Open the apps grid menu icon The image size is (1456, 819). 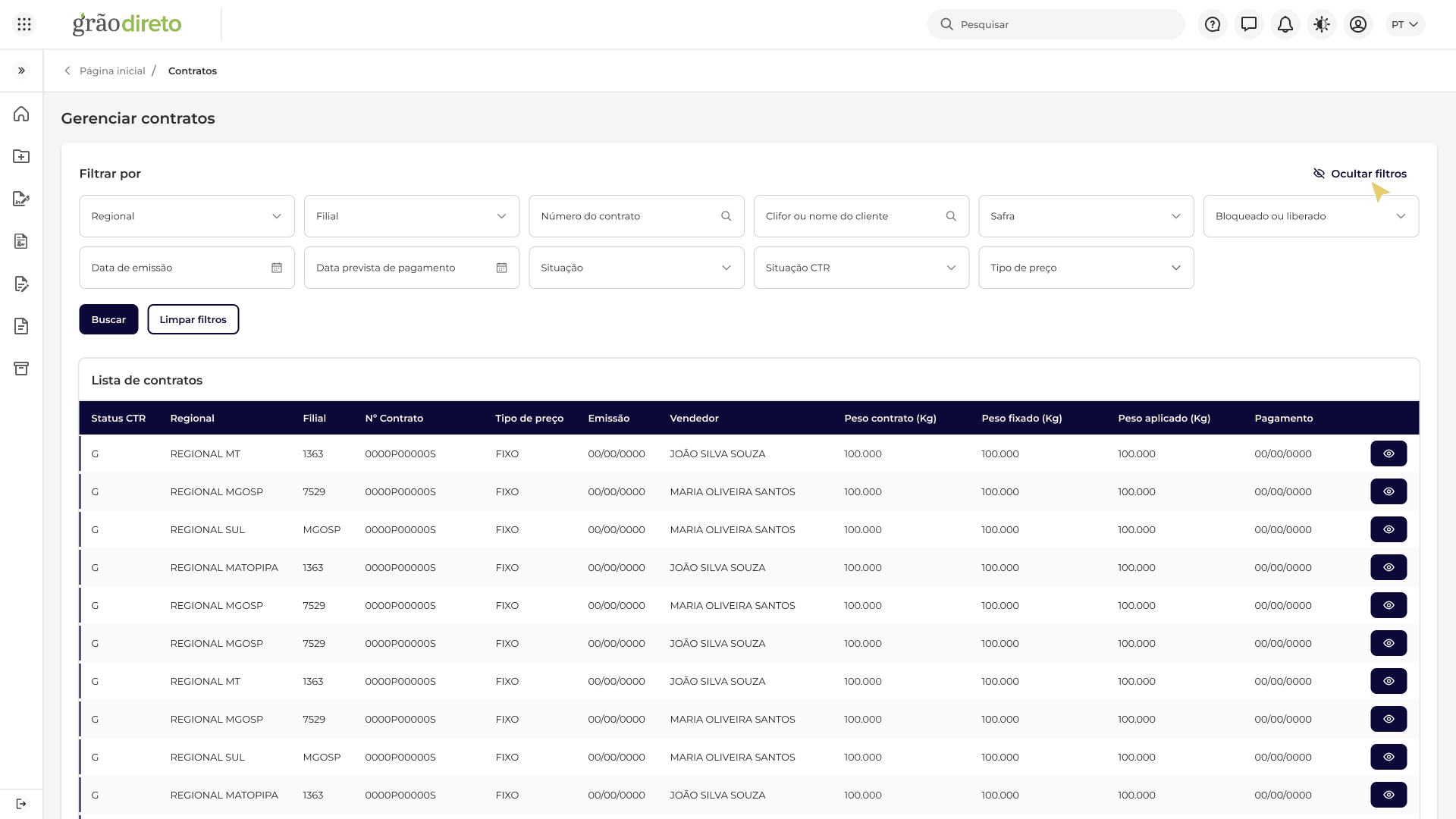click(x=24, y=24)
